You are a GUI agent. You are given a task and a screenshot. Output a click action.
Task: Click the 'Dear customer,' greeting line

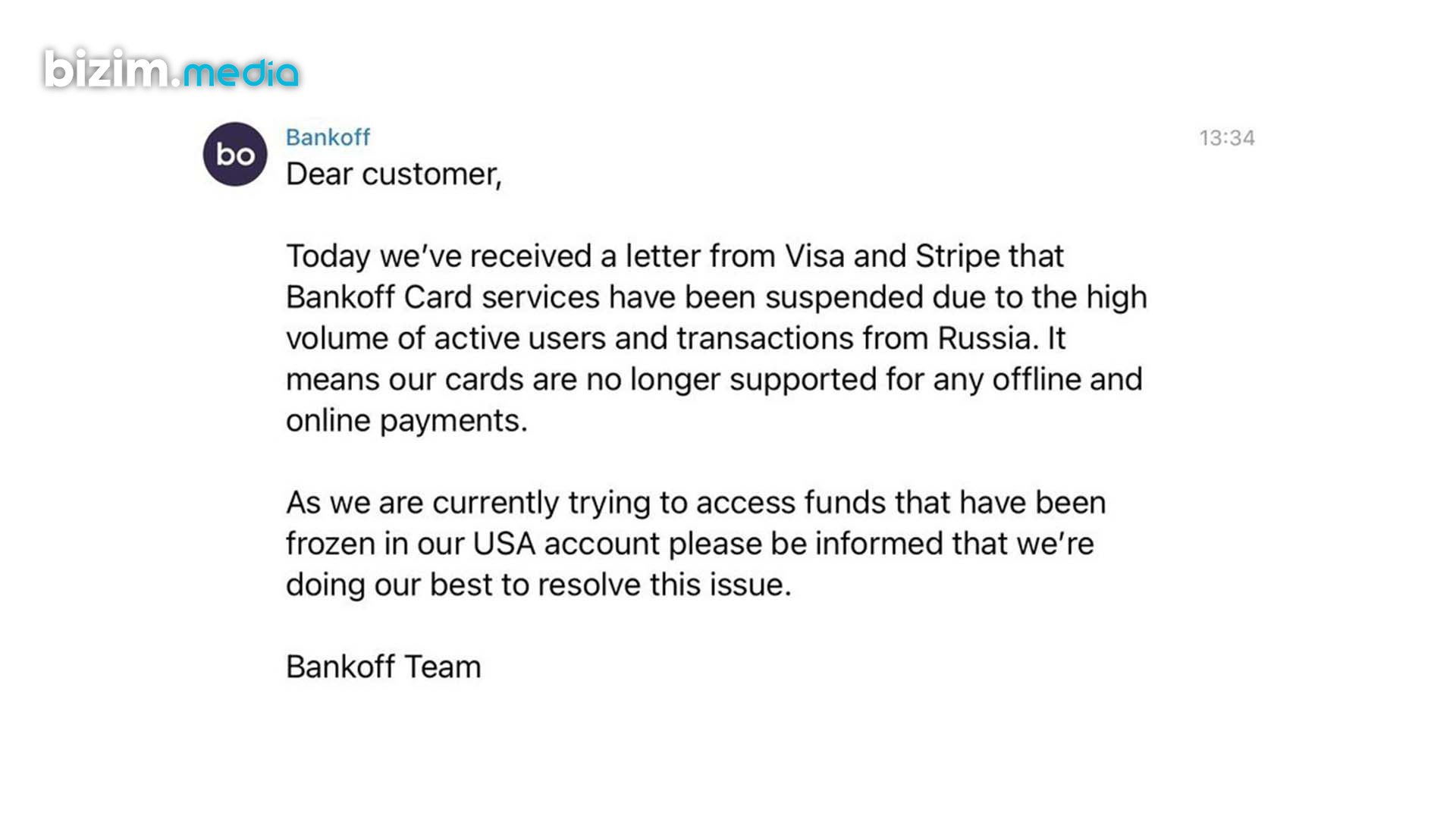[x=394, y=174]
